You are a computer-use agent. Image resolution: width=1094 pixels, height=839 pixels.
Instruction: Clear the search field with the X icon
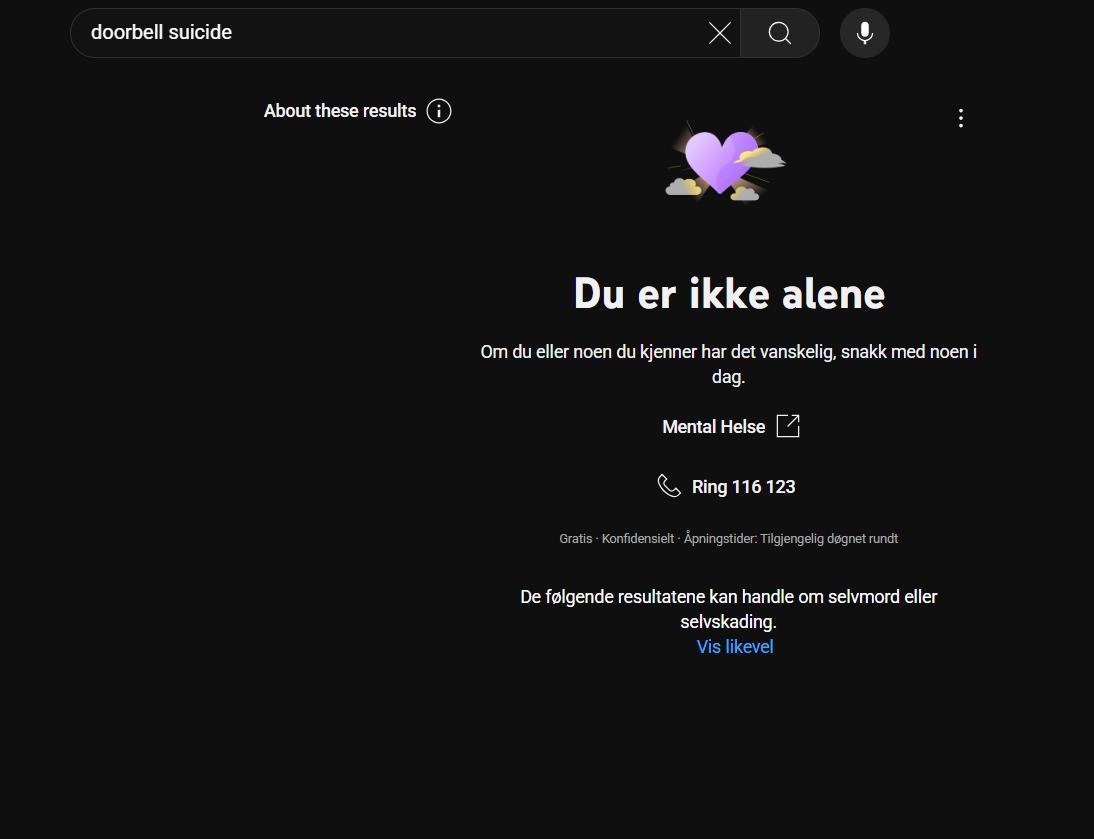tap(719, 33)
